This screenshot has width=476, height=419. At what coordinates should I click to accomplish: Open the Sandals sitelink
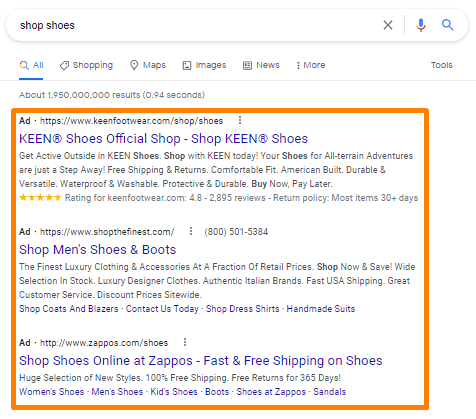click(x=330, y=392)
